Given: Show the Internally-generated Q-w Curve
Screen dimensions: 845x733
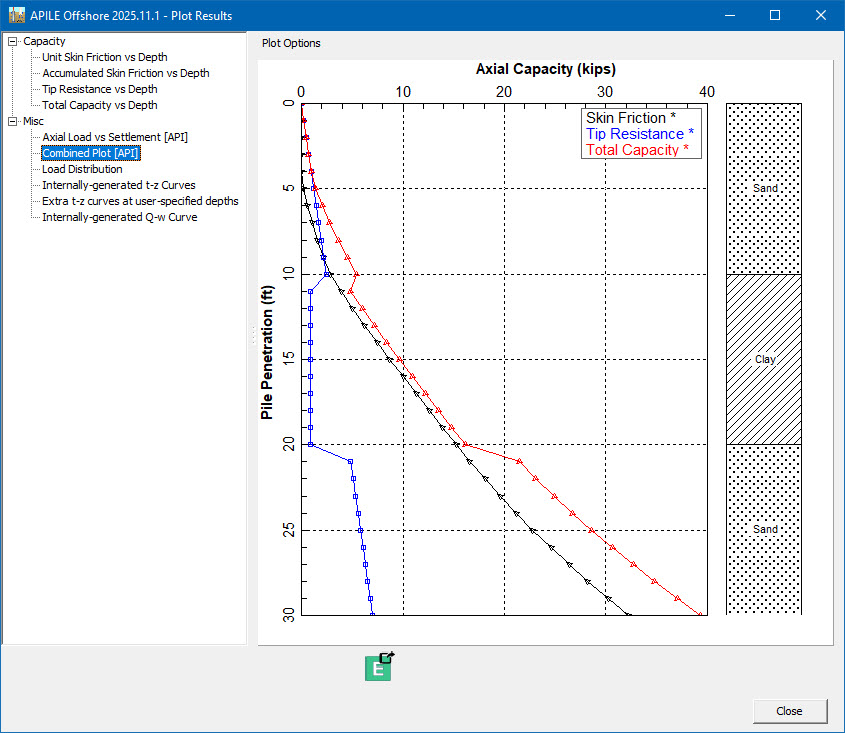Looking at the screenshot, I should [x=119, y=217].
